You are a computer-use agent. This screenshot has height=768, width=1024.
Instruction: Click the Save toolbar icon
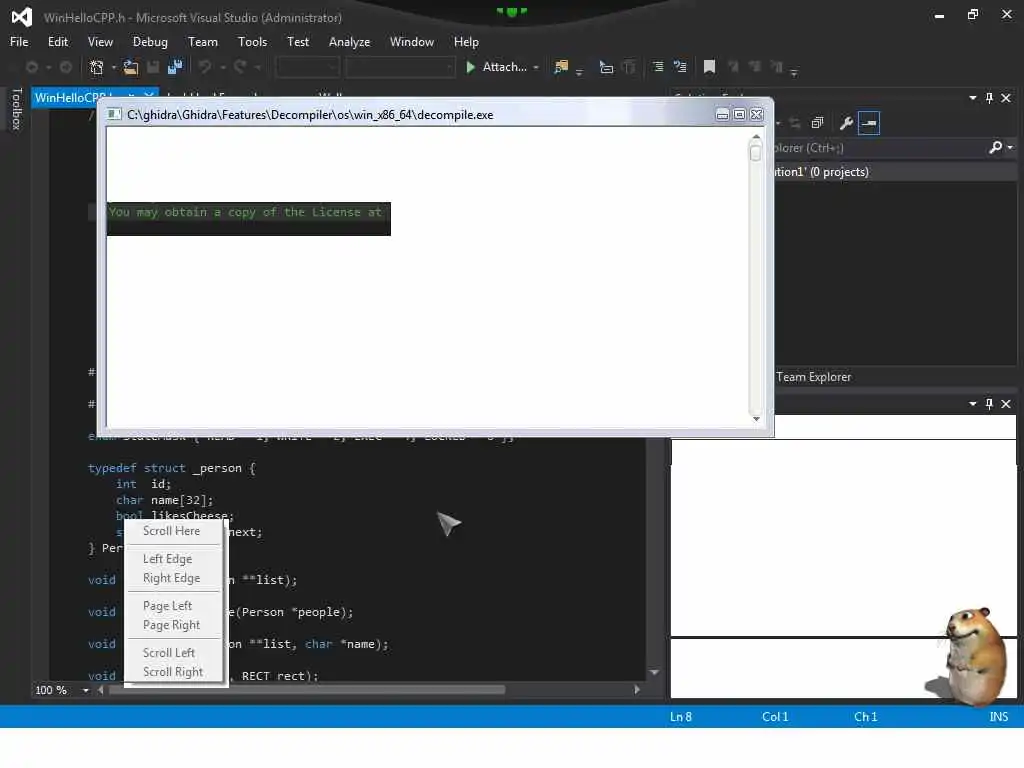pyautogui.click(x=153, y=67)
